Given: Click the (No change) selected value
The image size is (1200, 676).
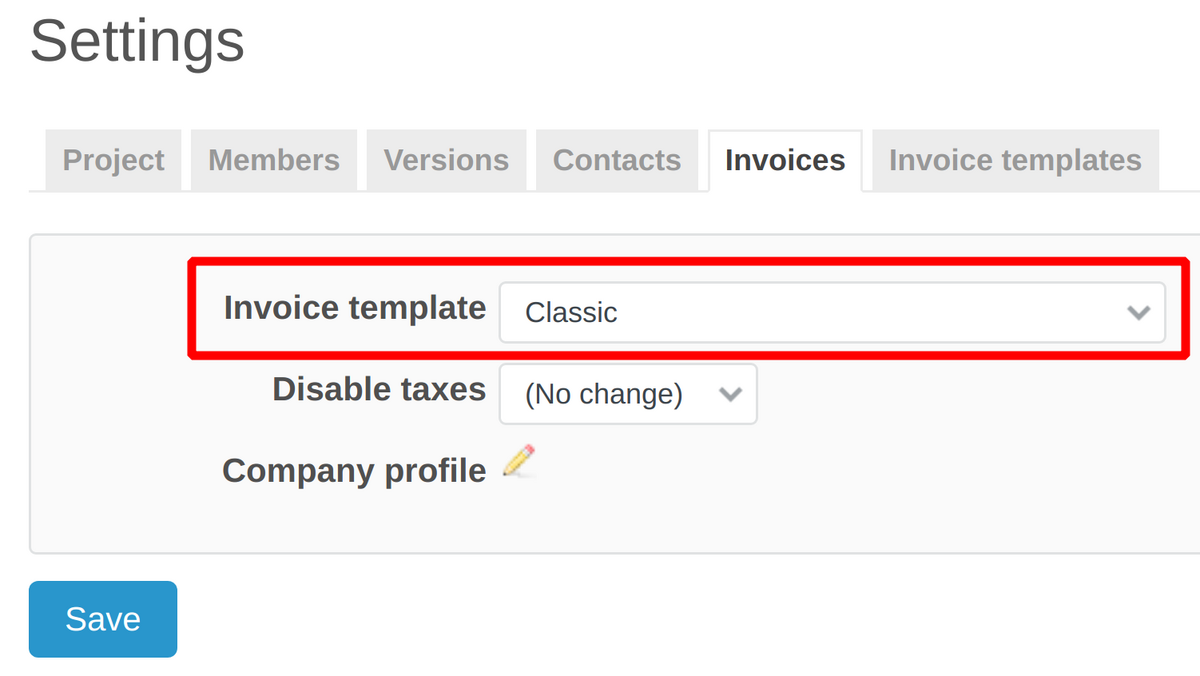Looking at the screenshot, I should click(604, 394).
